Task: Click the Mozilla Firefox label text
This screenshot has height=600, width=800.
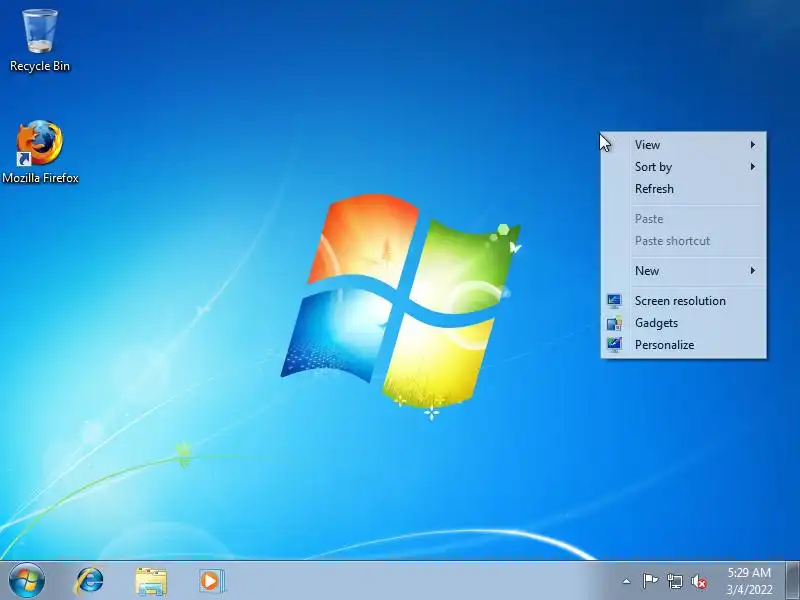Action: tap(40, 178)
